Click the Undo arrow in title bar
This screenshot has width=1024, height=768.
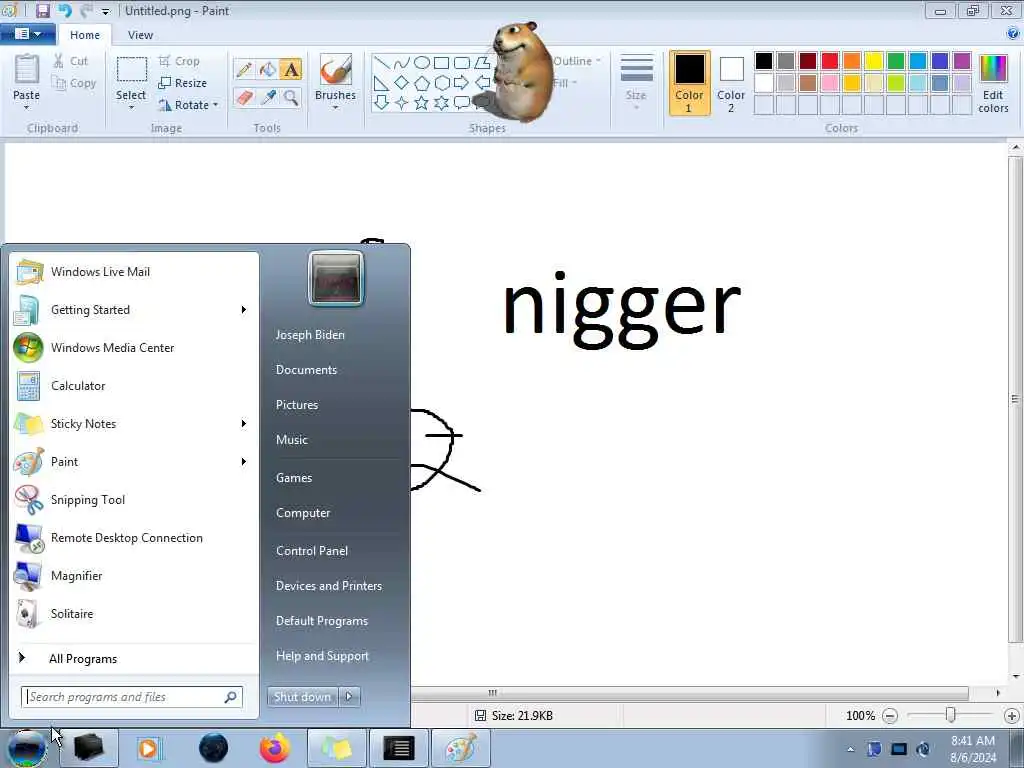(x=65, y=10)
